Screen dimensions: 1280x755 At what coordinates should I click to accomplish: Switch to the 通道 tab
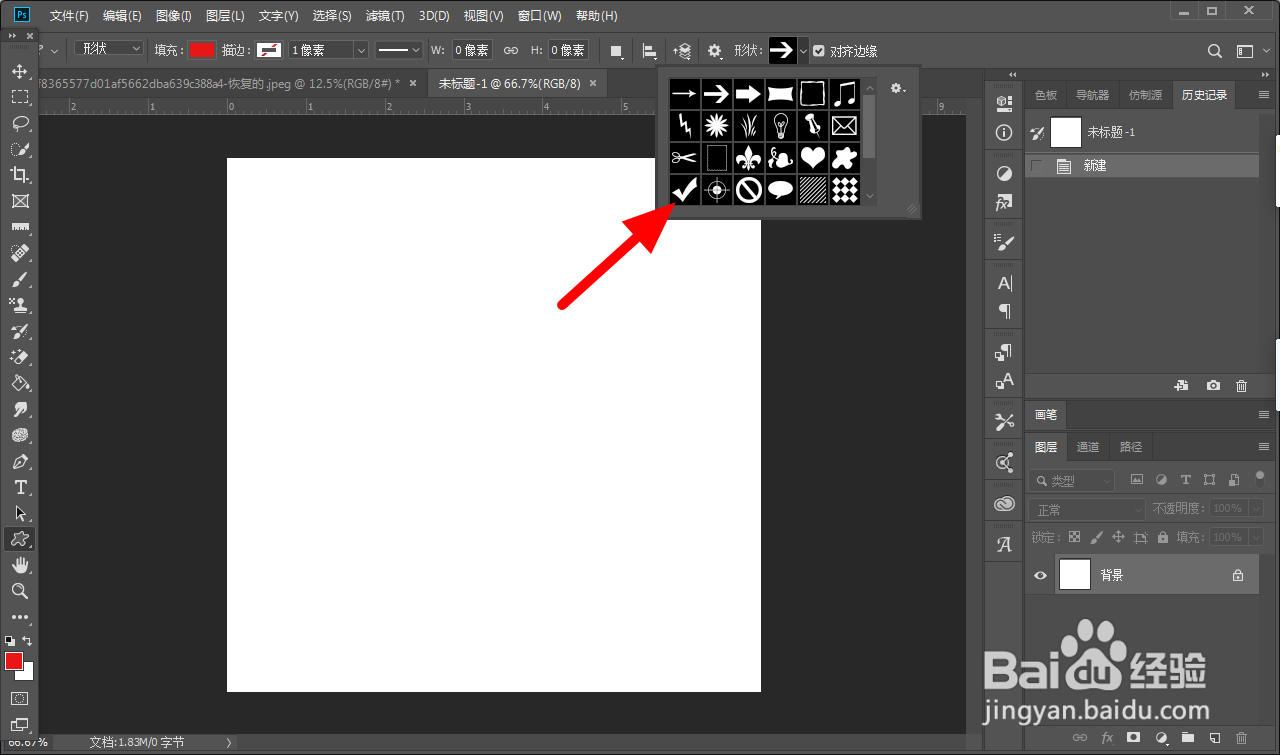(1088, 447)
